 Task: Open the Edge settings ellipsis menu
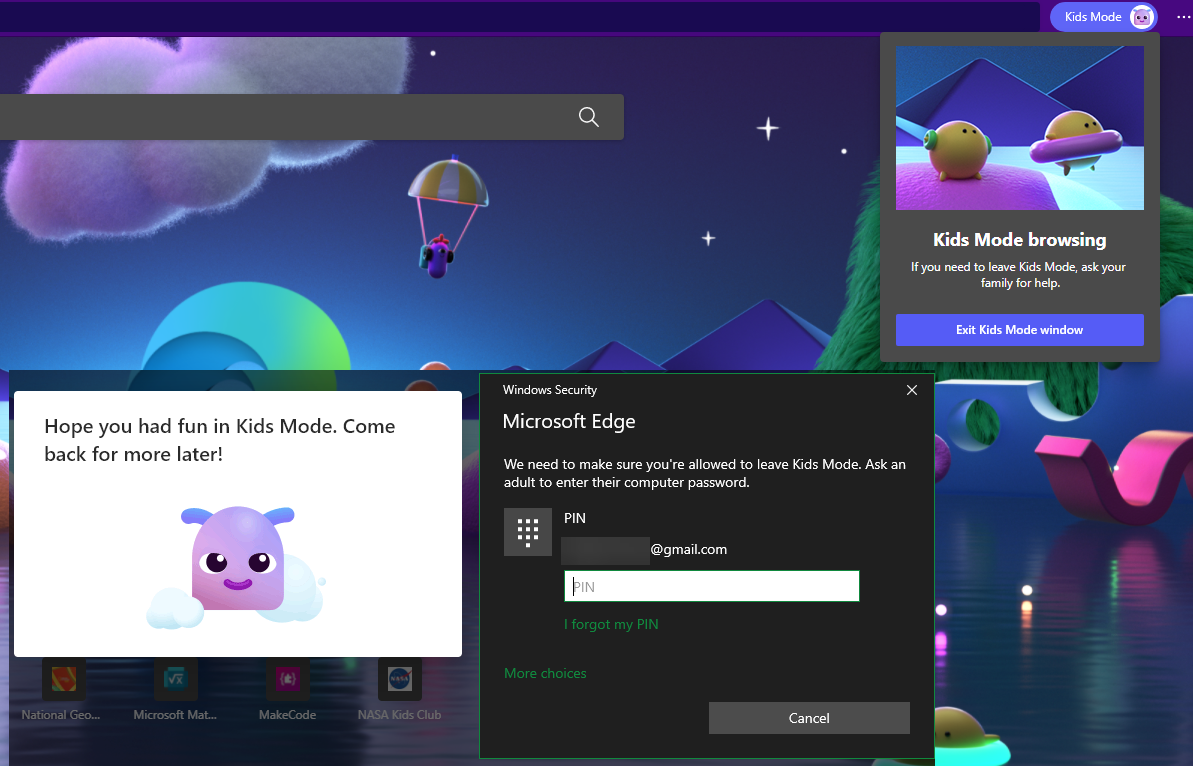coord(1182,17)
